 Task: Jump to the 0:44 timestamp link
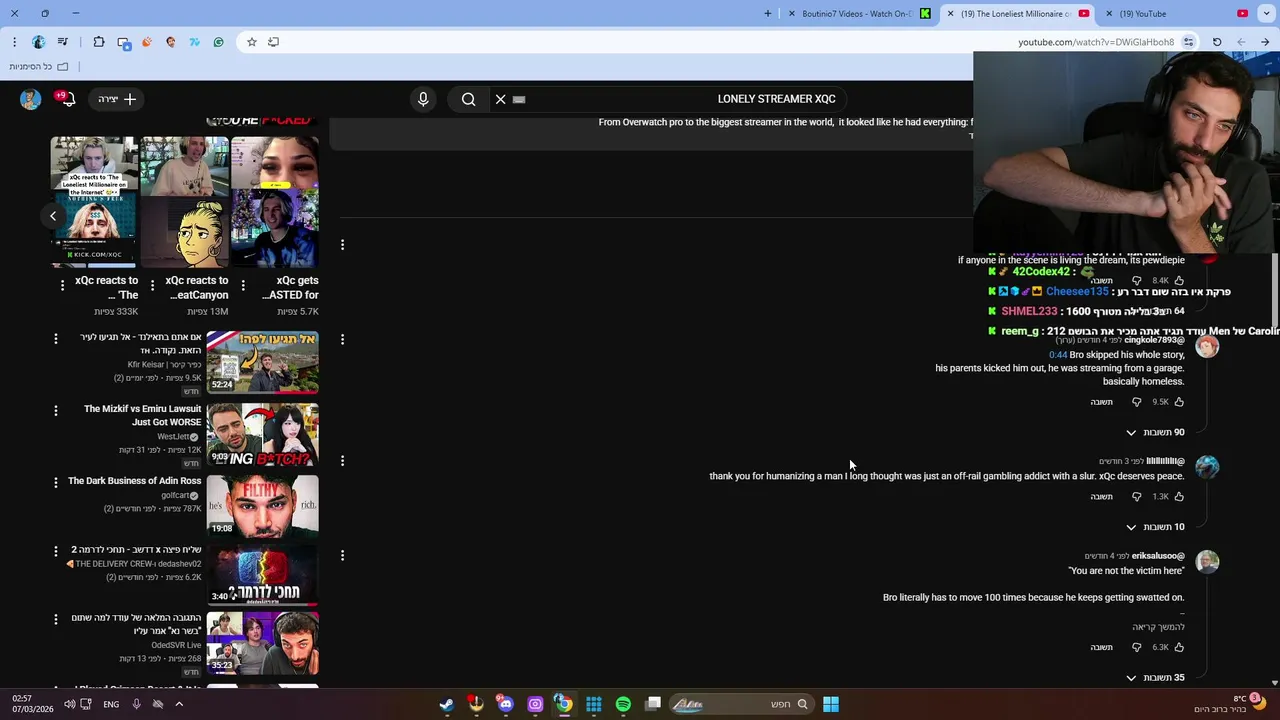(x=1058, y=355)
